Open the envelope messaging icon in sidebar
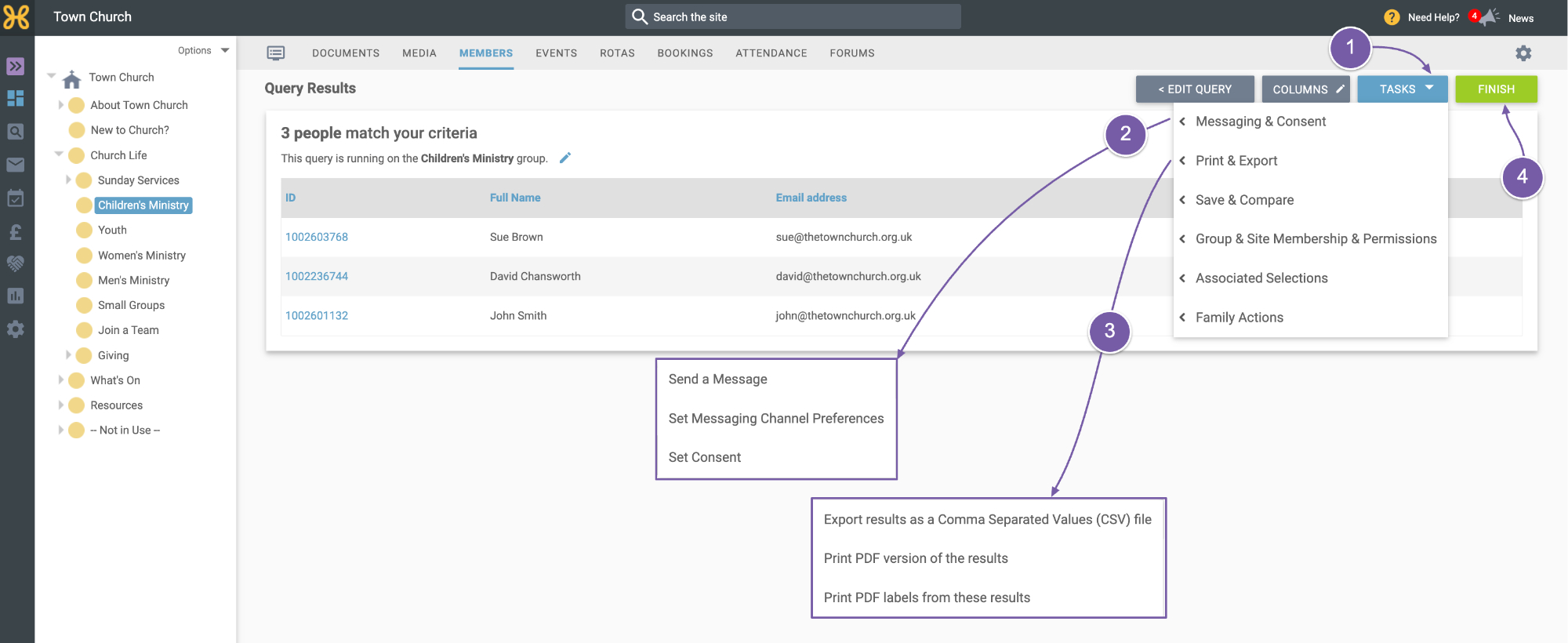 [16, 165]
